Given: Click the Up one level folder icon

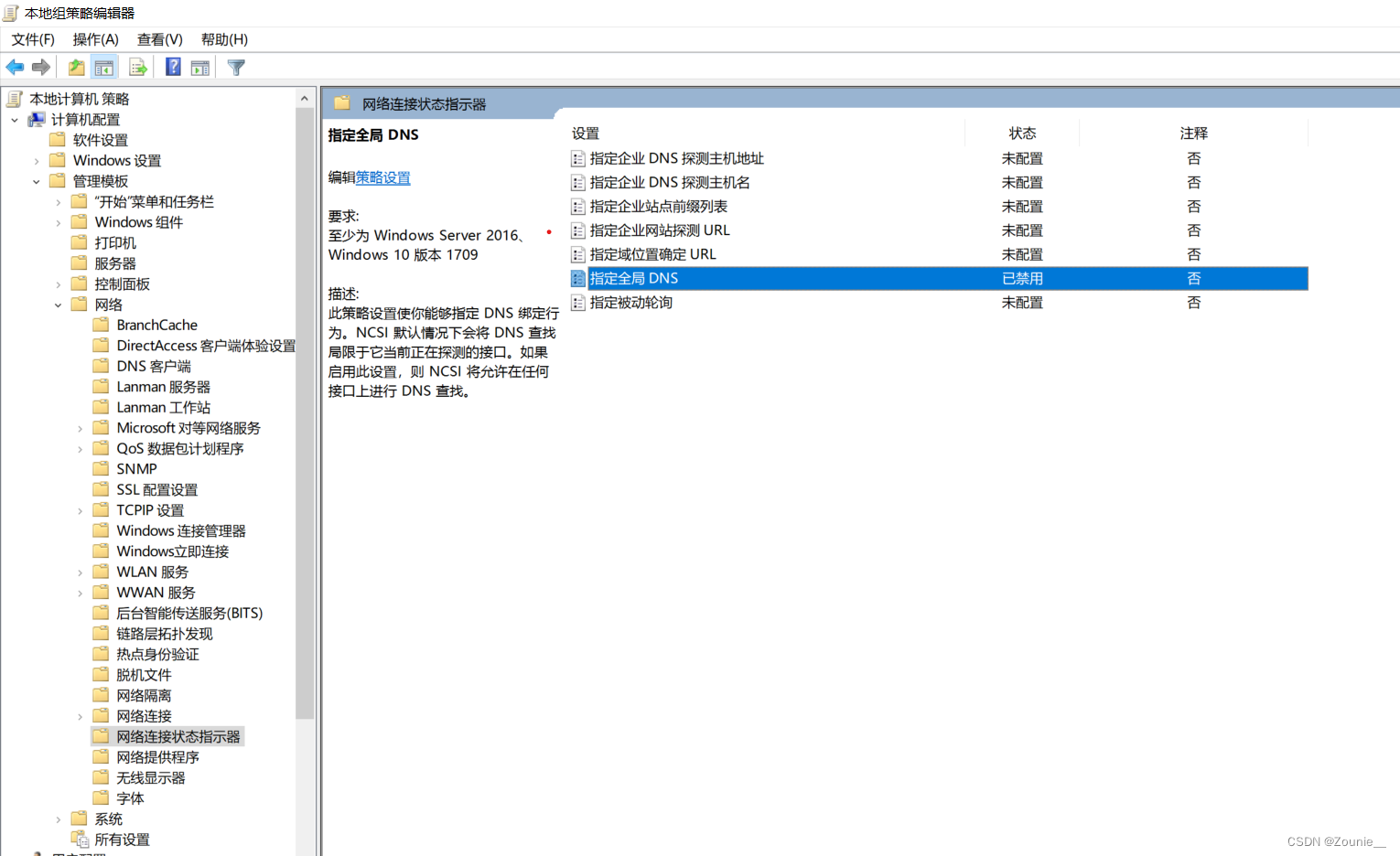Looking at the screenshot, I should (77, 67).
